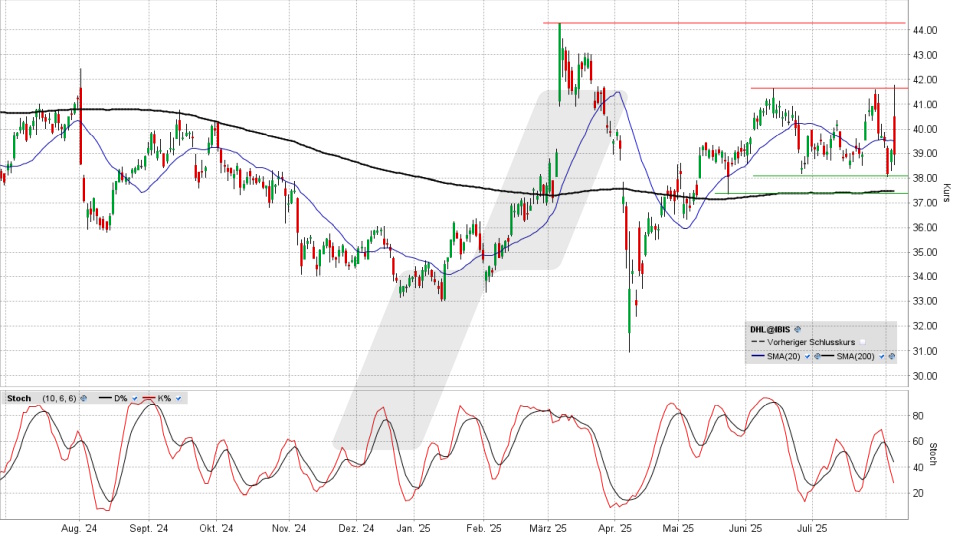
Task: Click the DHL@IBIS legend title
Action: pos(770,329)
